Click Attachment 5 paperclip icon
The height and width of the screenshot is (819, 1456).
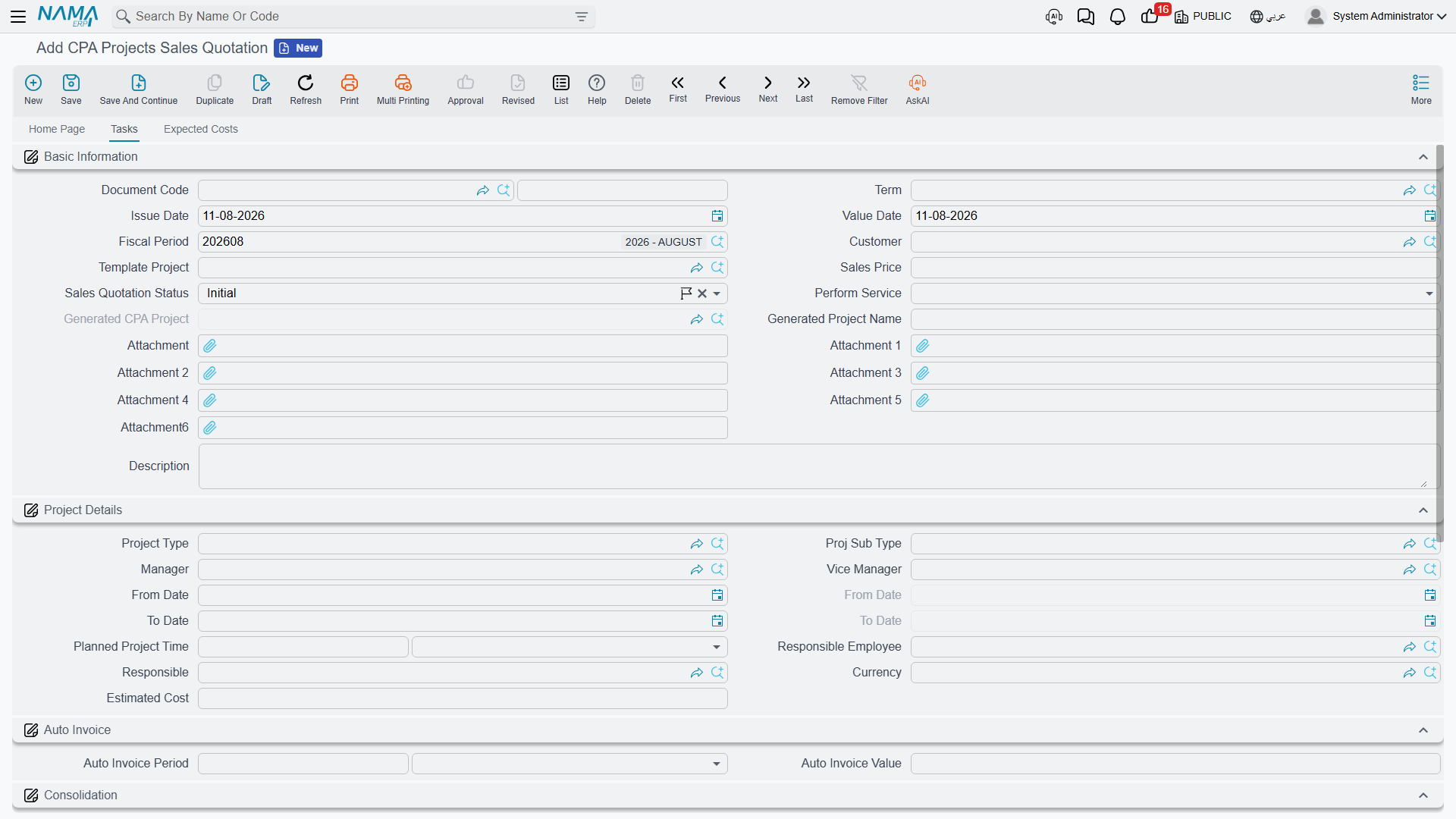923,400
